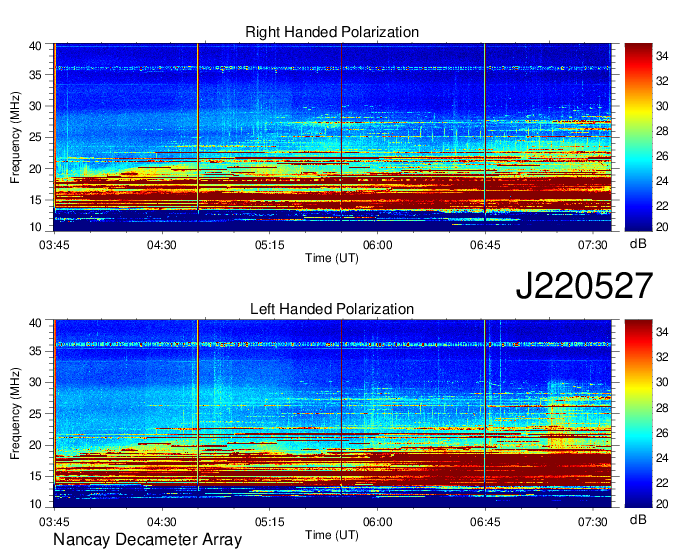Click the "24" value on the upper color bar scale

(x=662, y=181)
